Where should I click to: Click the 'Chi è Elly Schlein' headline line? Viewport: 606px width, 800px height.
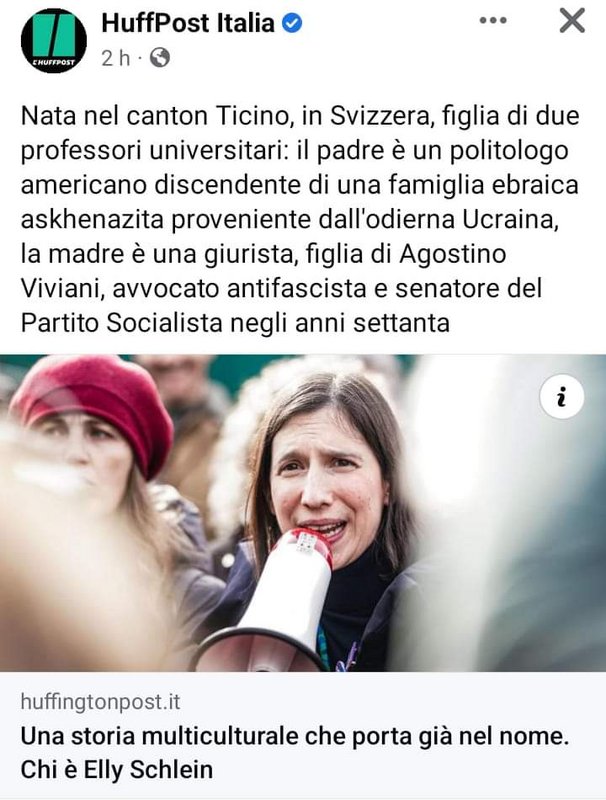click(117, 769)
